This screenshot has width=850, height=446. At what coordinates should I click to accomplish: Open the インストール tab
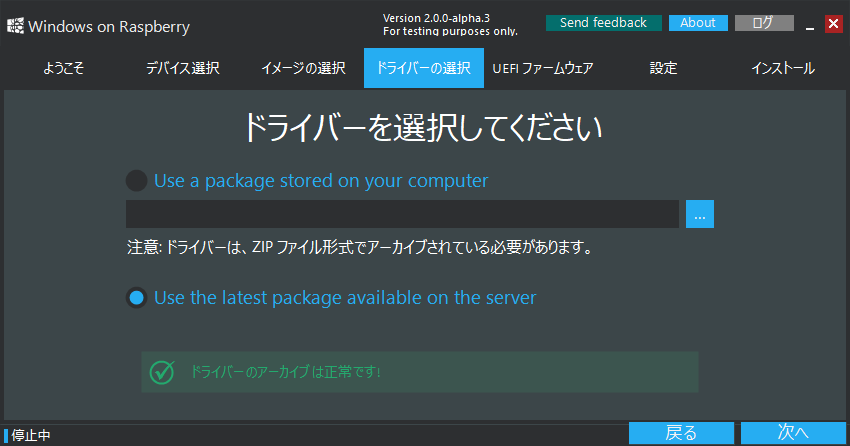[783, 68]
